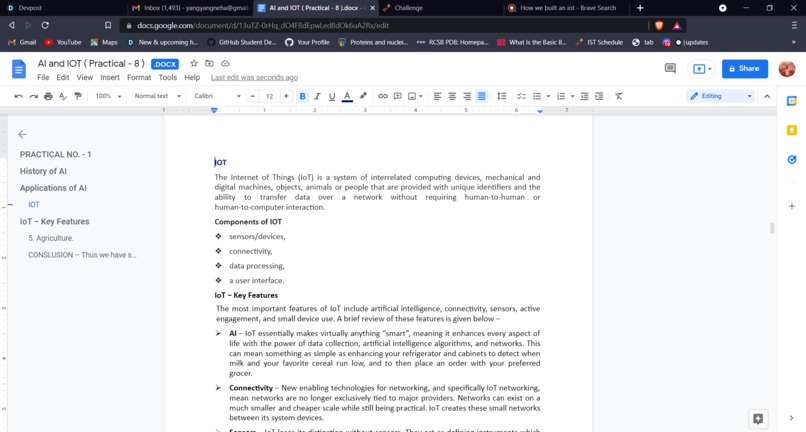Screen dimensions: 806x432
Task: Open the View menu
Action: point(85,78)
